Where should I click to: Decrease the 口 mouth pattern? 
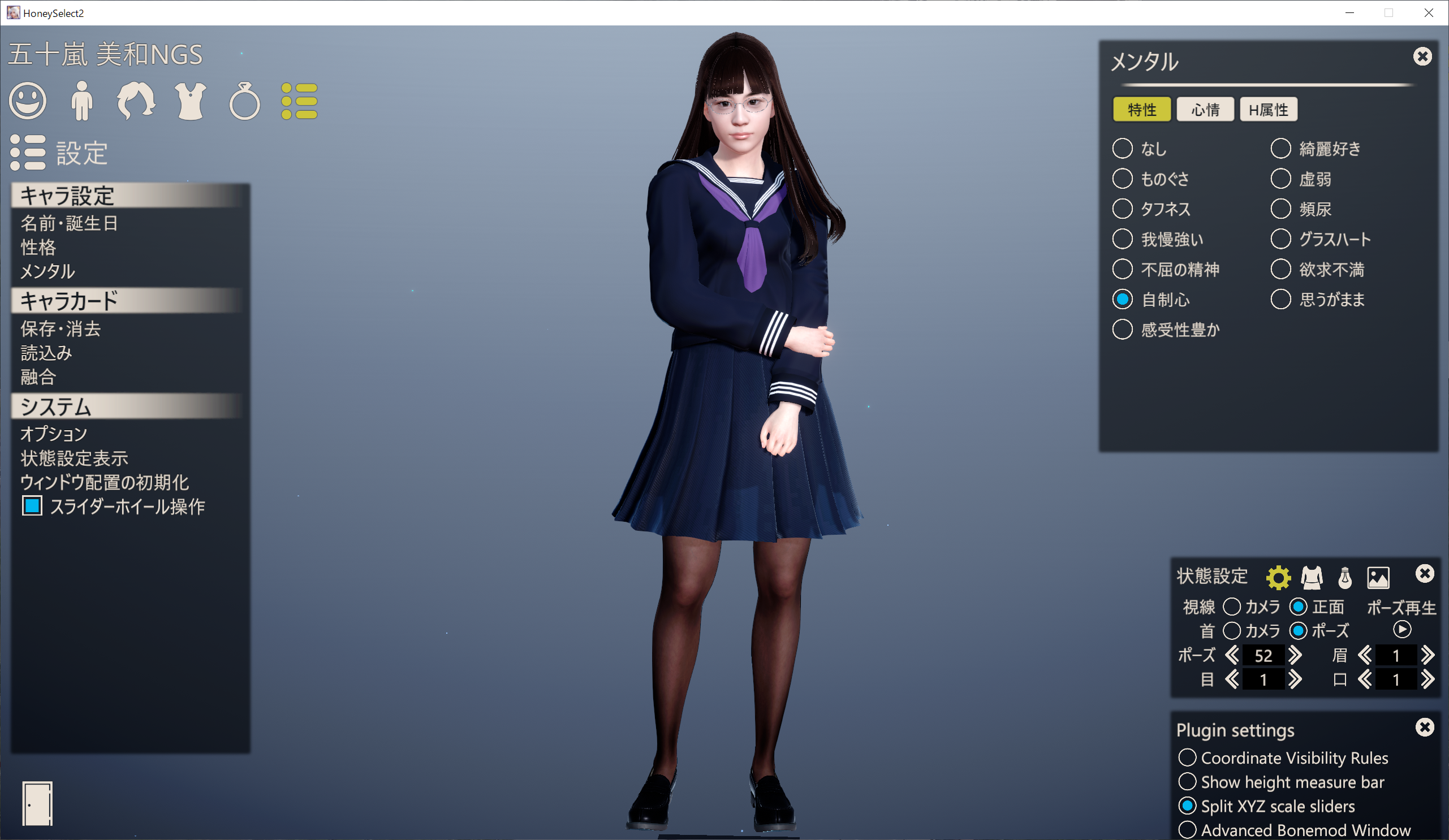(x=1365, y=679)
